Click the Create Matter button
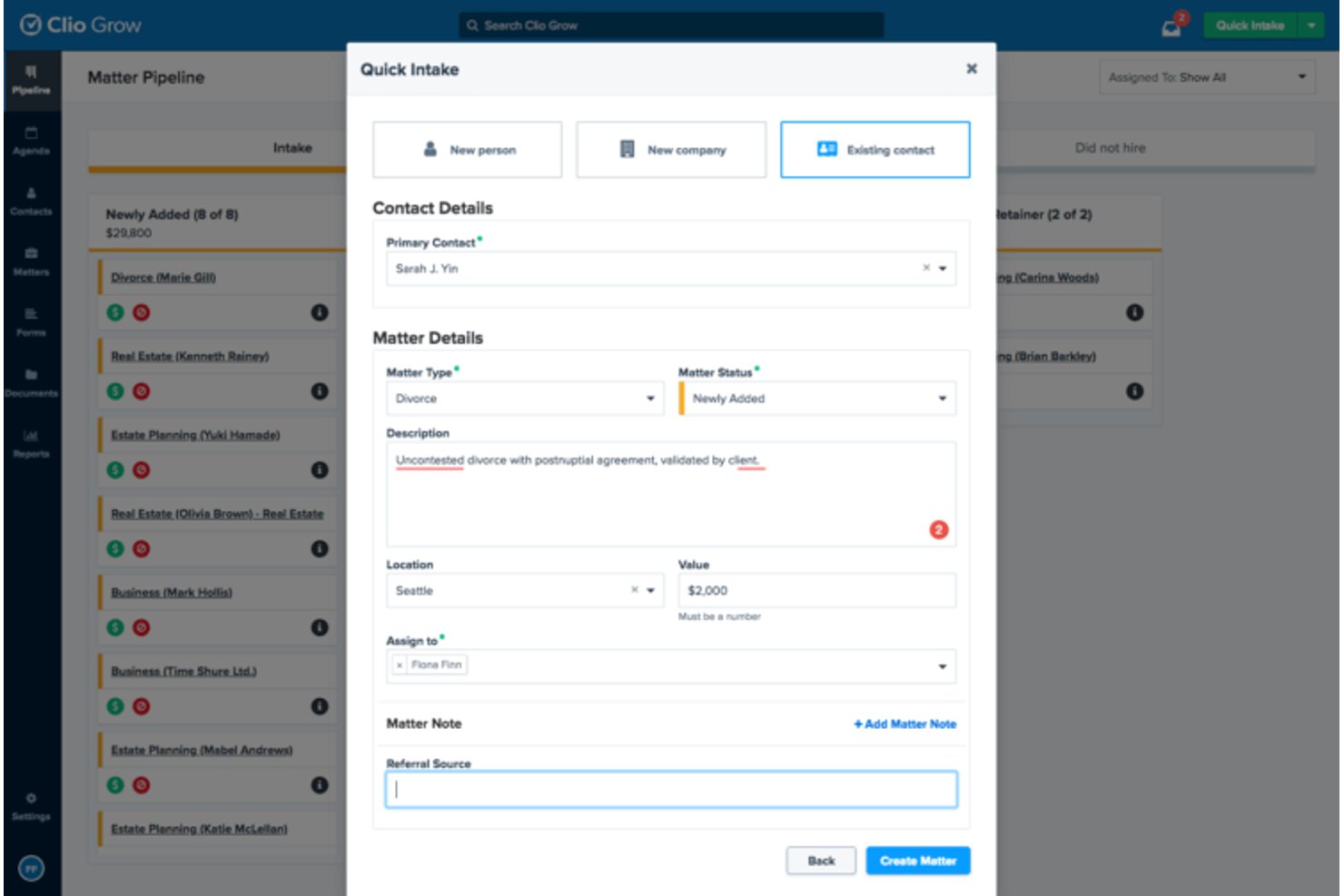This screenshot has width=1344, height=896. pos(918,861)
